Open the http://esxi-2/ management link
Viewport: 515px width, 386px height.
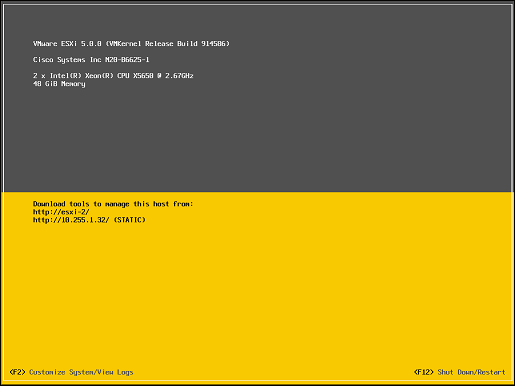(x=61, y=212)
